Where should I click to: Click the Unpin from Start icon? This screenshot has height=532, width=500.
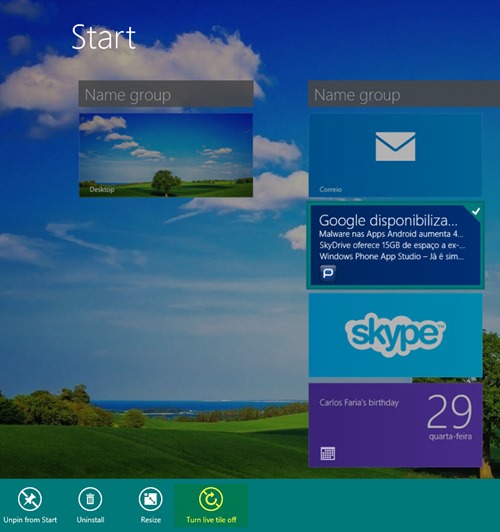coord(30,499)
